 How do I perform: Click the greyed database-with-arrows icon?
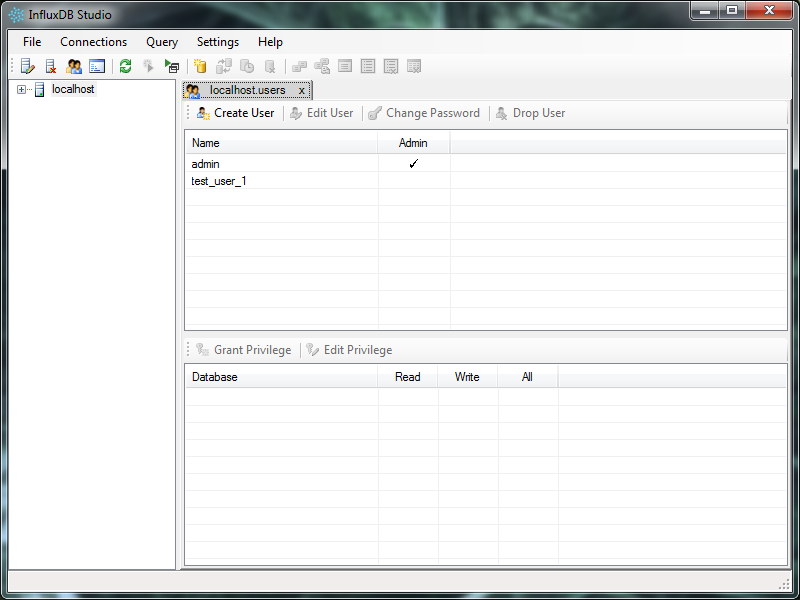pyautogui.click(x=223, y=66)
